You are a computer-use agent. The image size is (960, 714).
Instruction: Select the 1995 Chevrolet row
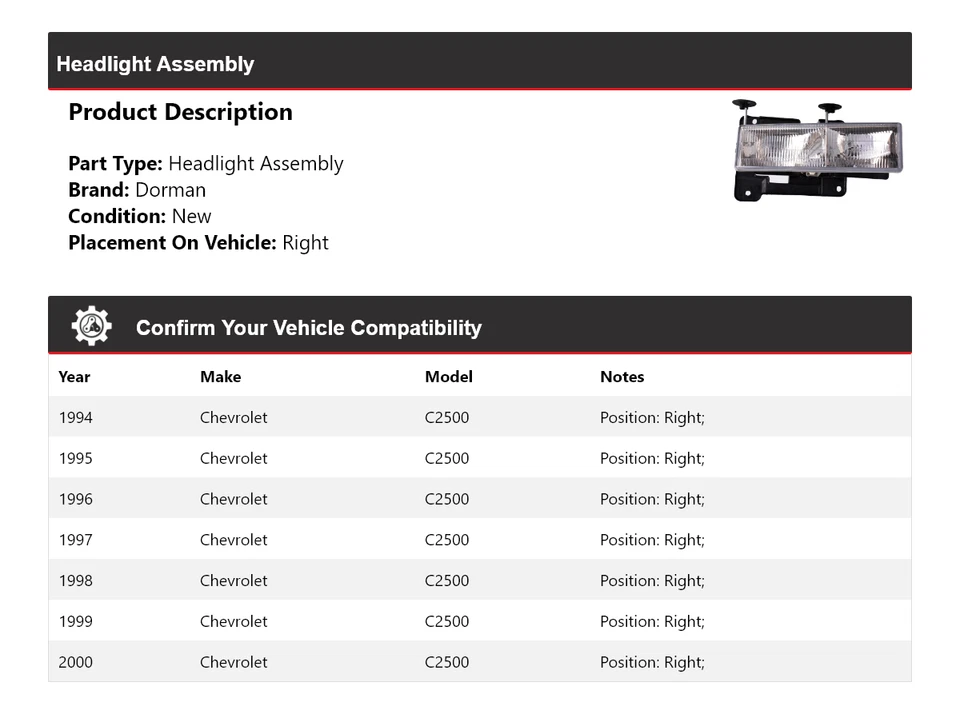[x=233, y=459]
